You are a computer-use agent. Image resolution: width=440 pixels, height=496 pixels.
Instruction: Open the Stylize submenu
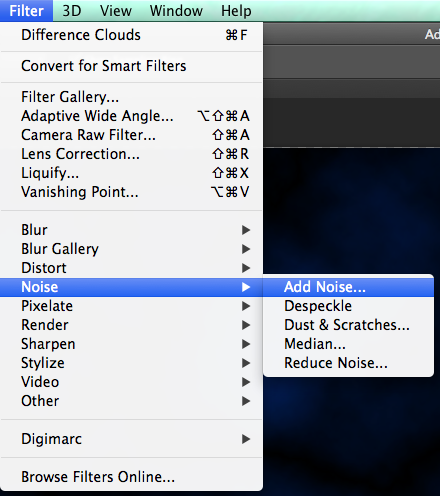coord(131,363)
